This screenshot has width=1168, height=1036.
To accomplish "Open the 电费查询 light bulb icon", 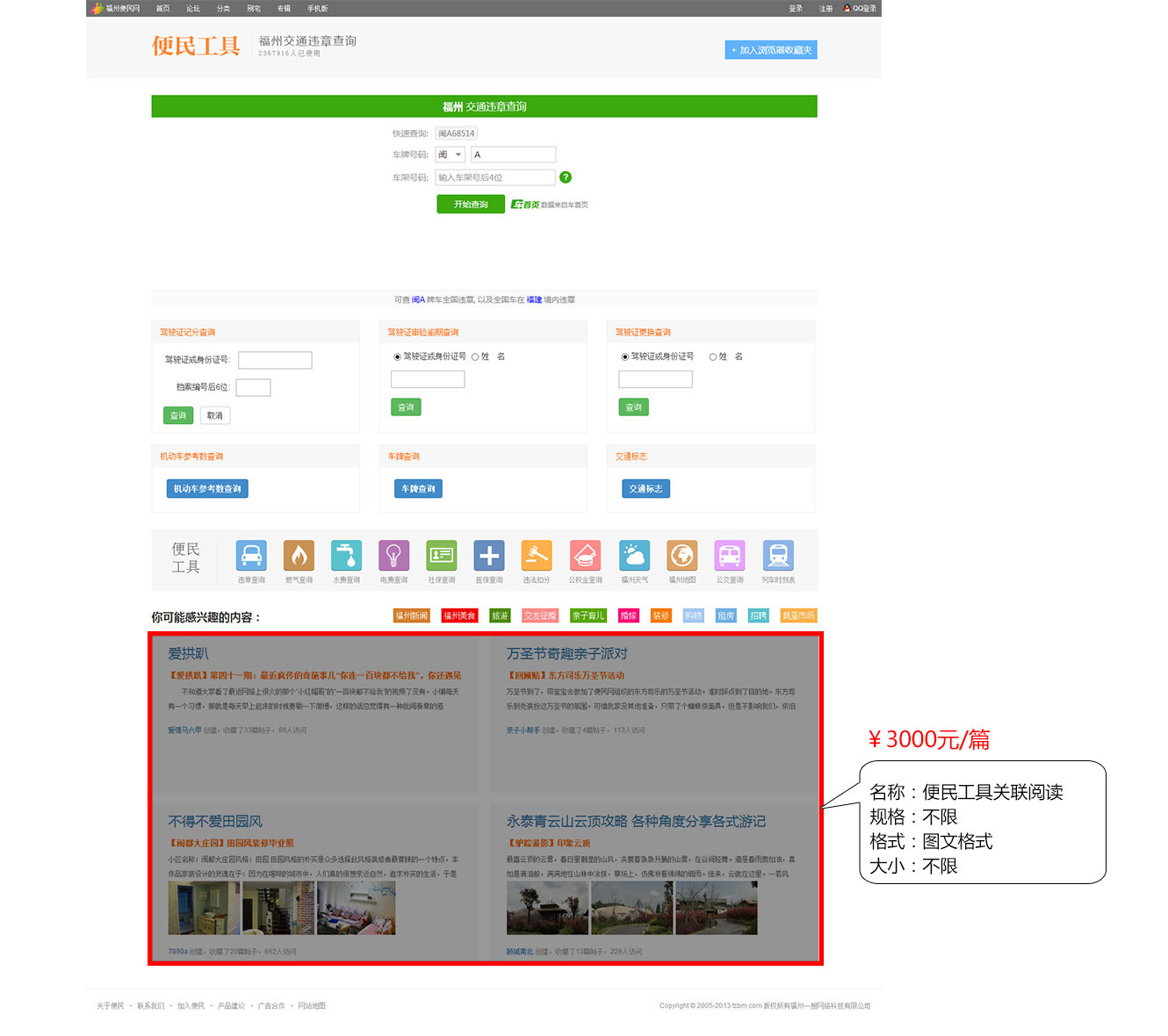I will pos(393,556).
